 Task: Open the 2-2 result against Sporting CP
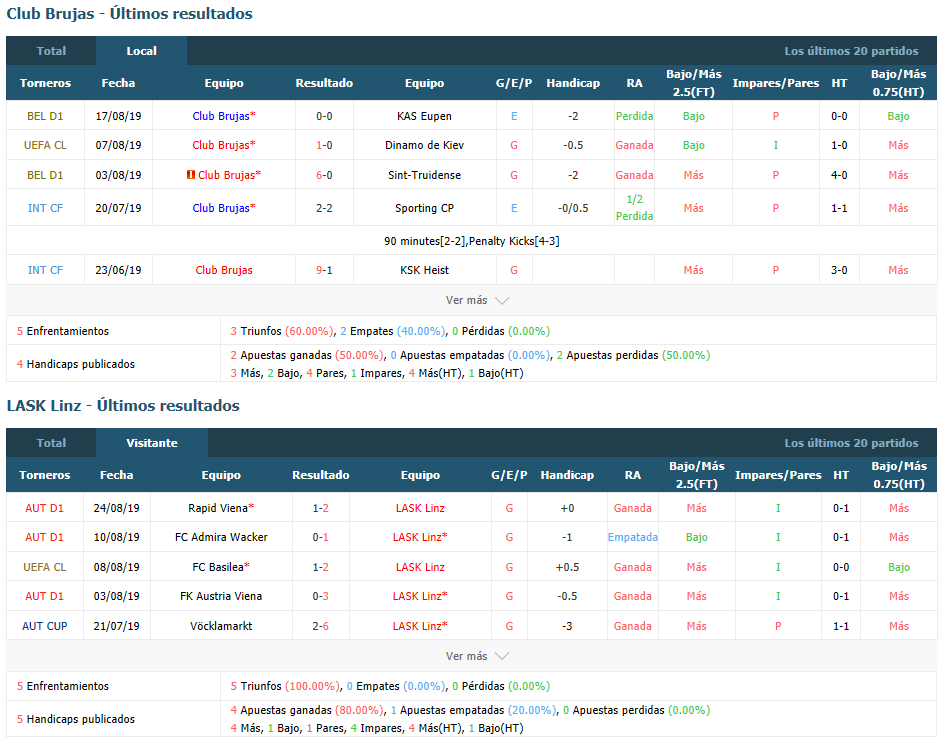tap(324, 208)
